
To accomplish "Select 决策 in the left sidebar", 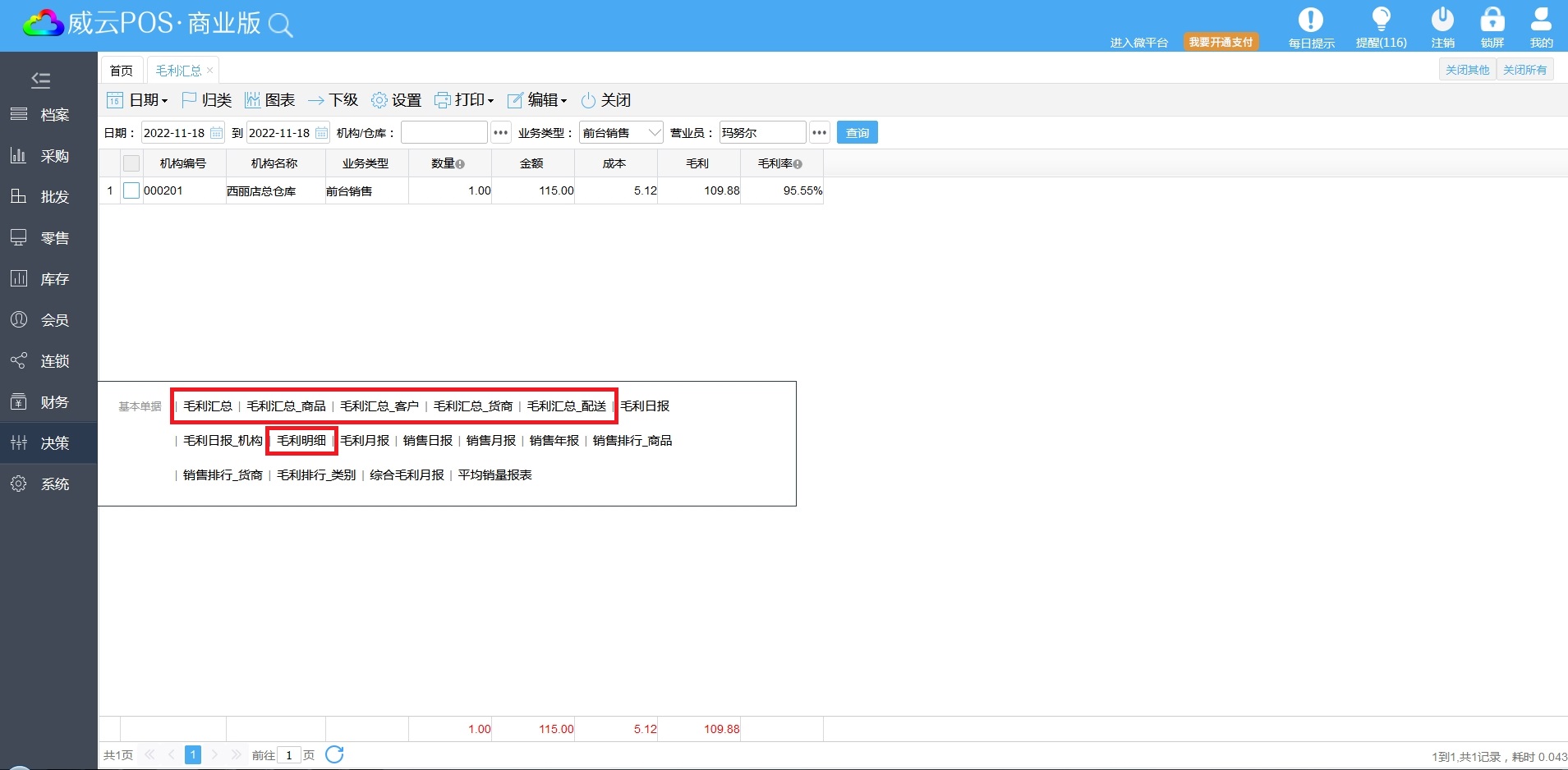I will tap(48, 443).
